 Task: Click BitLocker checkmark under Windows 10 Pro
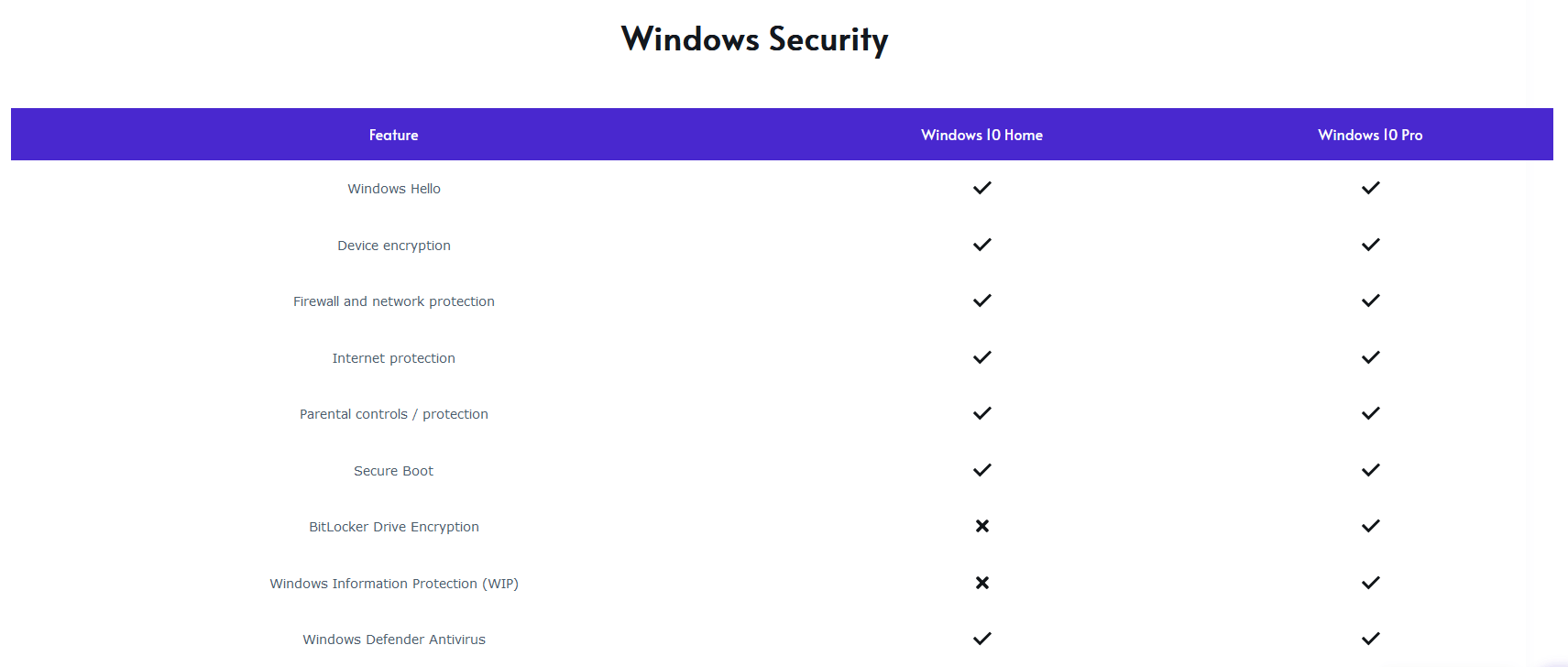(1370, 526)
